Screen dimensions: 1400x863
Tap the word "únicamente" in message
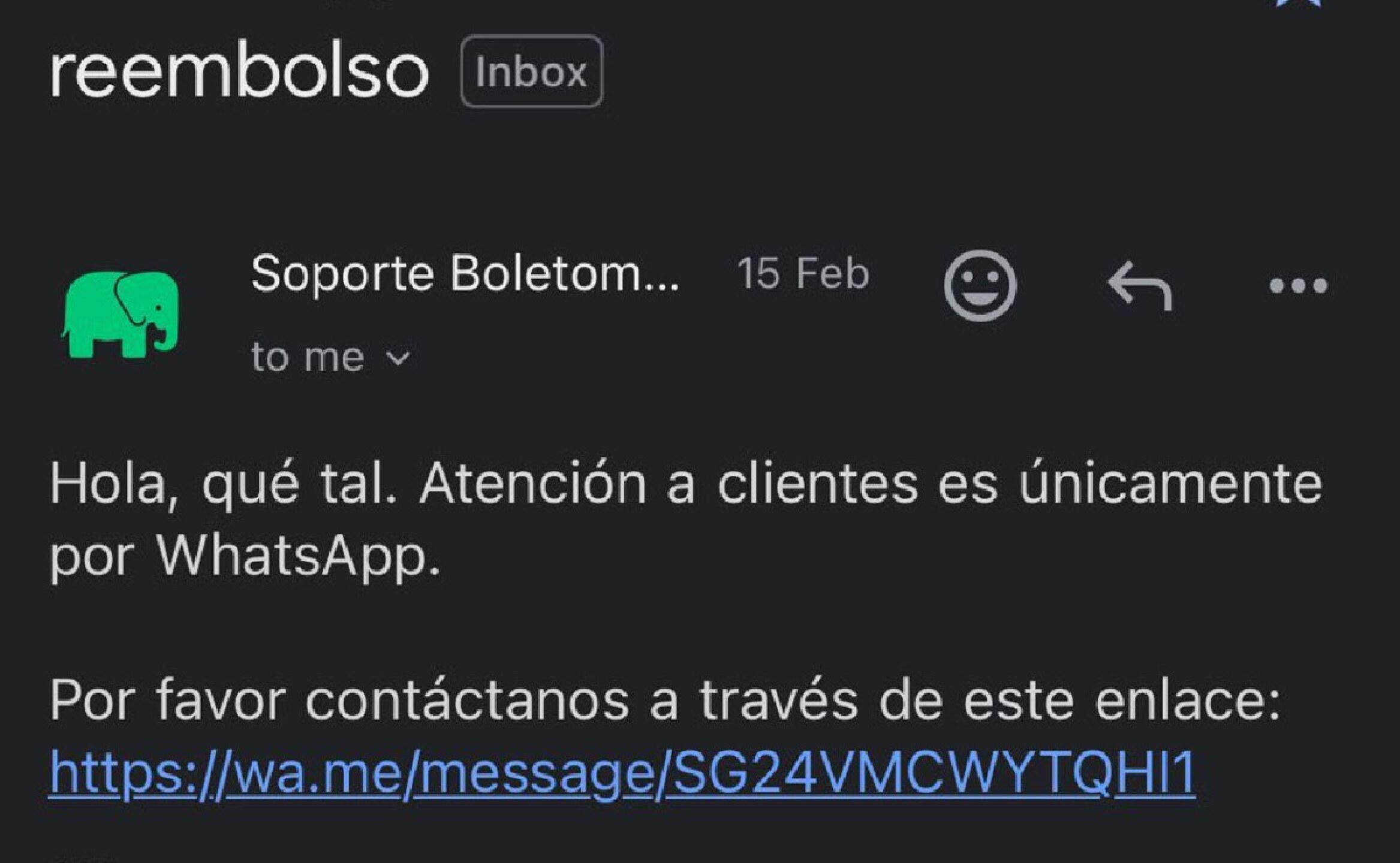pos(1170,484)
